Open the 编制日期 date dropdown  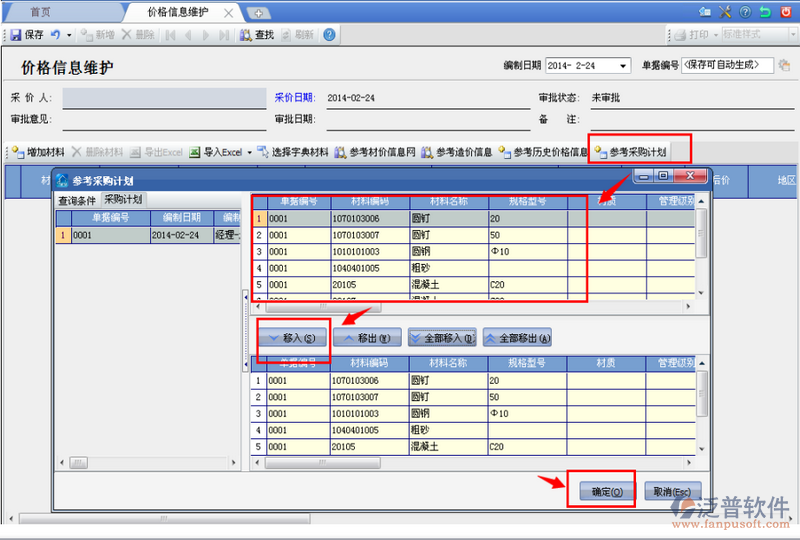click(x=624, y=66)
